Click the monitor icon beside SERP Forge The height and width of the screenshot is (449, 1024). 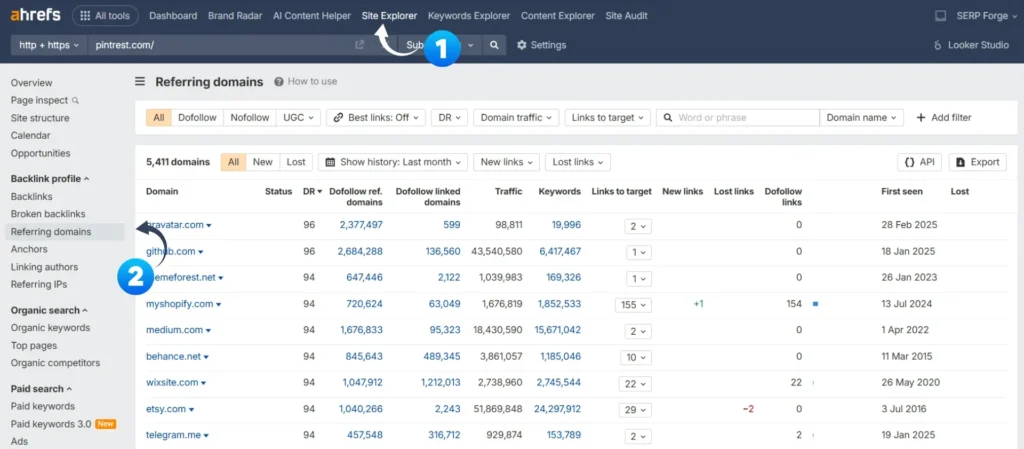coord(940,16)
